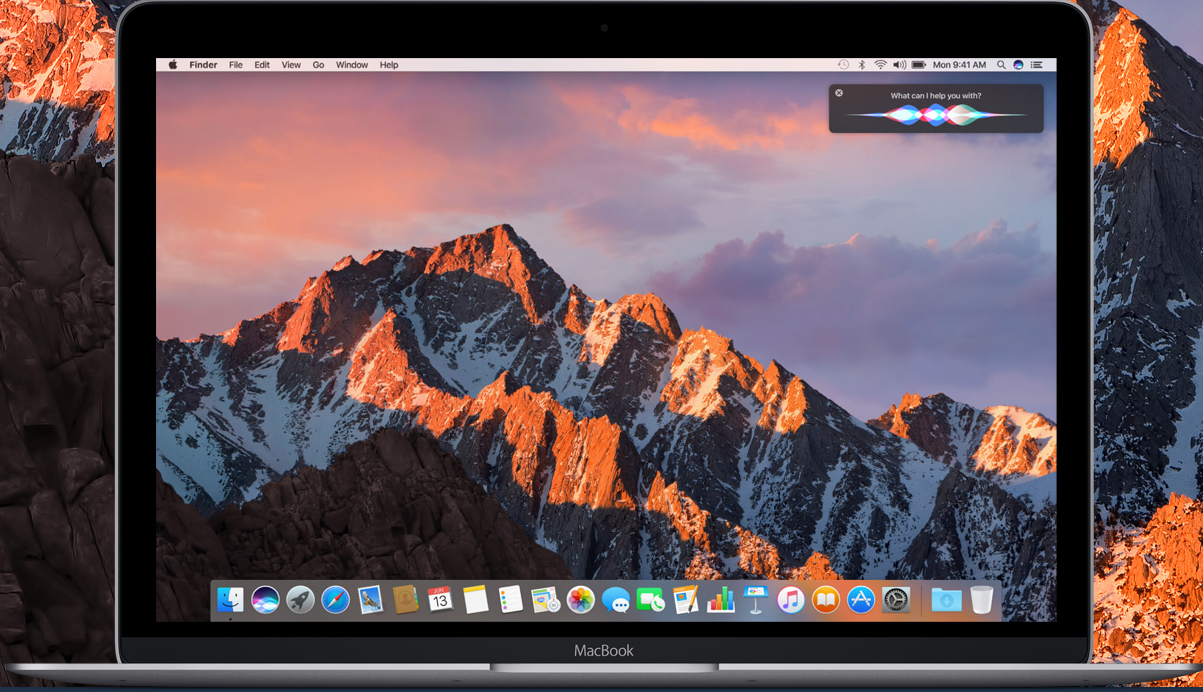
Task: Launch Siri from the Dock
Action: 265,599
